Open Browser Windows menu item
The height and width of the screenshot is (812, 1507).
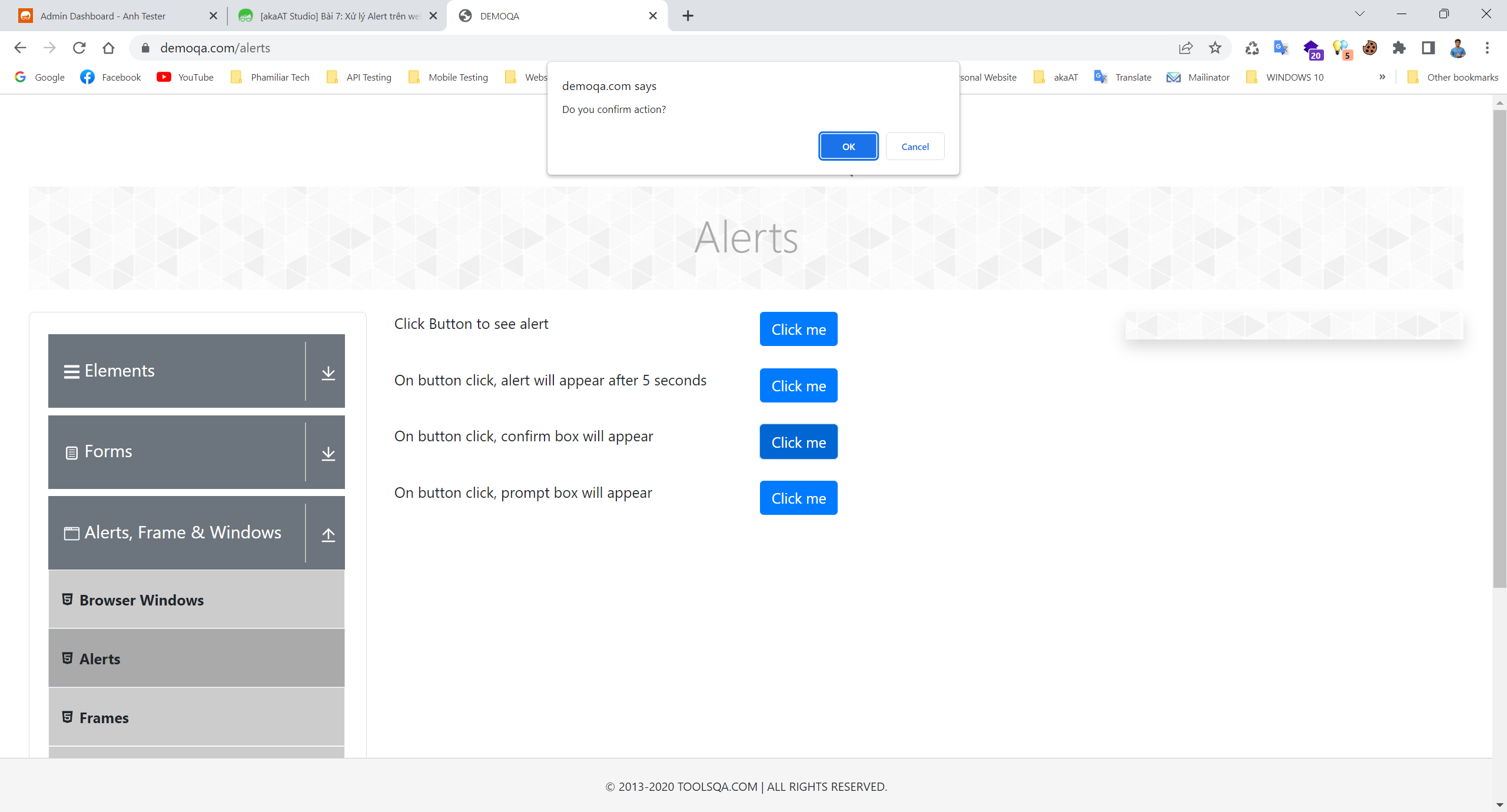click(x=197, y=600)
